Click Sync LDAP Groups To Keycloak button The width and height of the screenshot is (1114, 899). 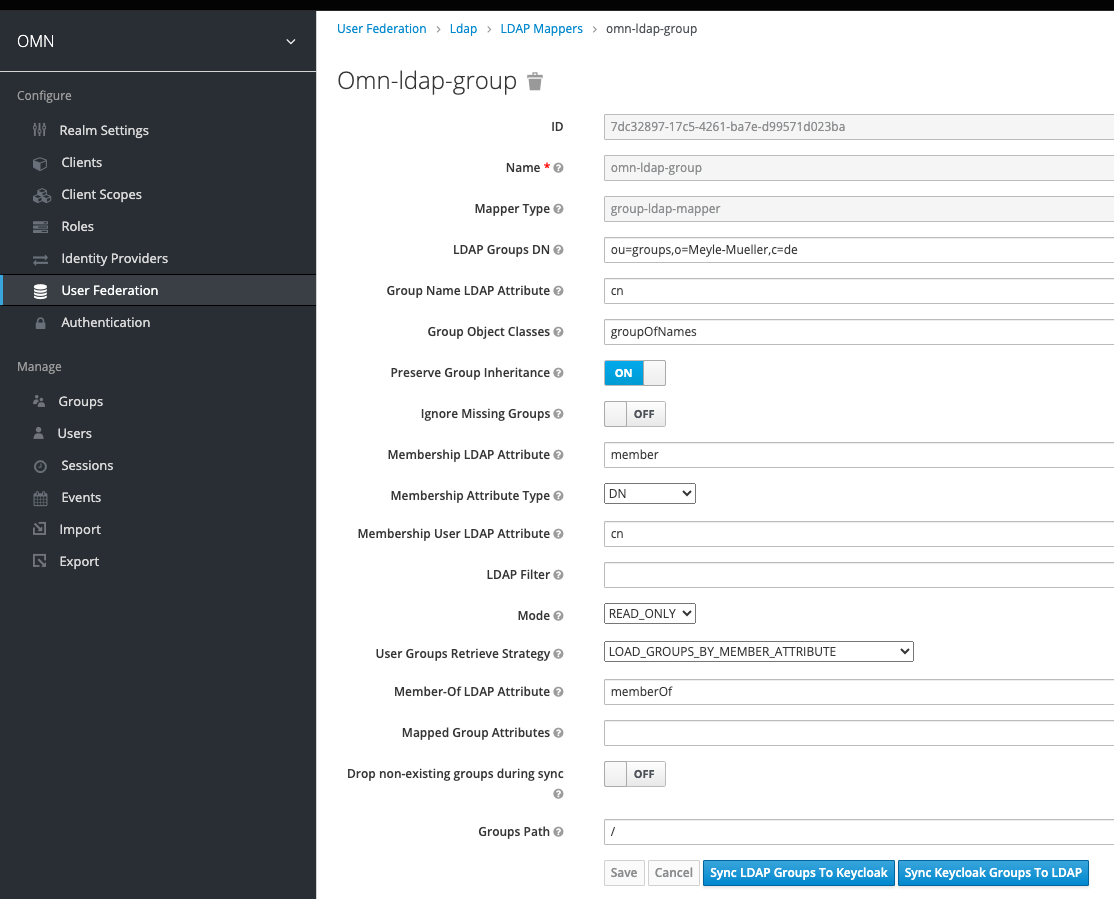pyautogui.click(x=798, y=873)
